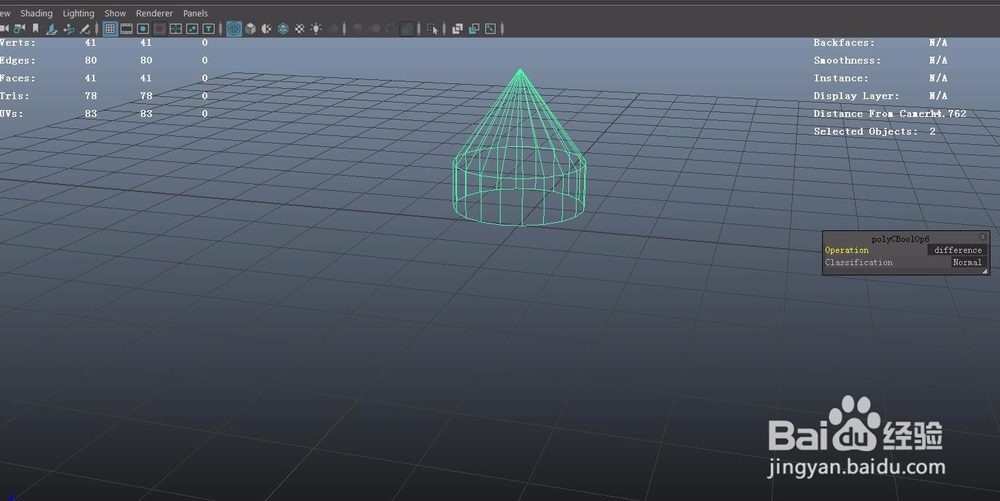Click the polyCBoolOp6 panel title
This screenshot has height=501, width=1000.
point(900,239)
